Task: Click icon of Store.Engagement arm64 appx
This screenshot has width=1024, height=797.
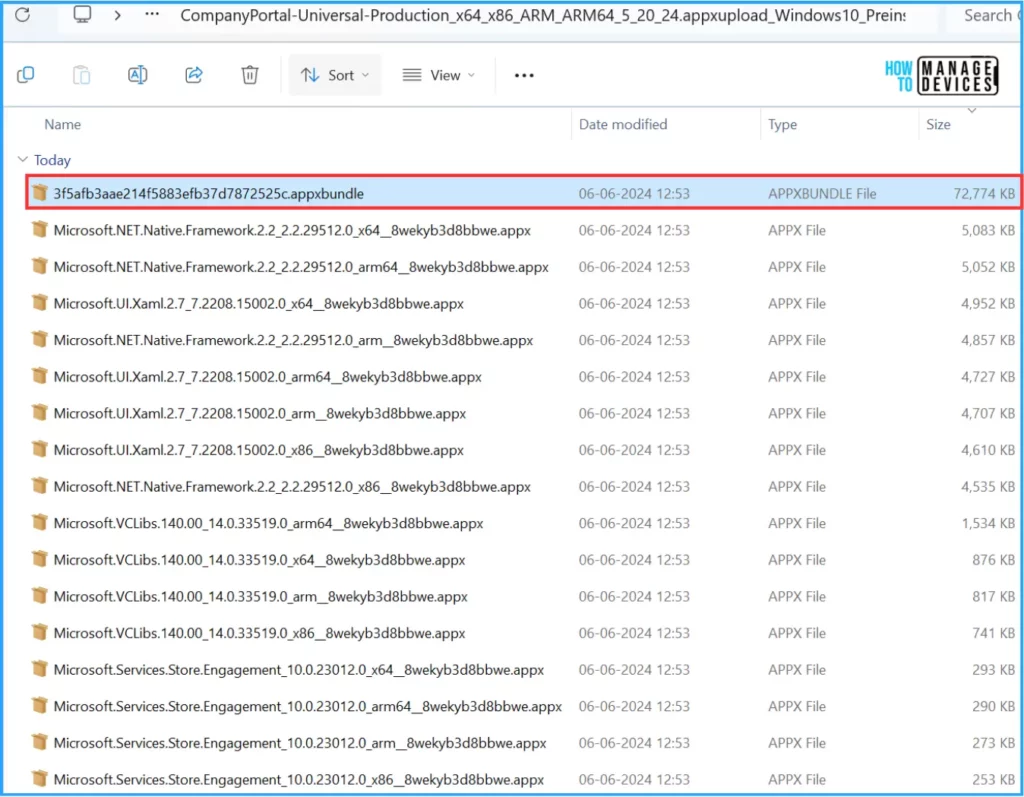Action: 40,705
